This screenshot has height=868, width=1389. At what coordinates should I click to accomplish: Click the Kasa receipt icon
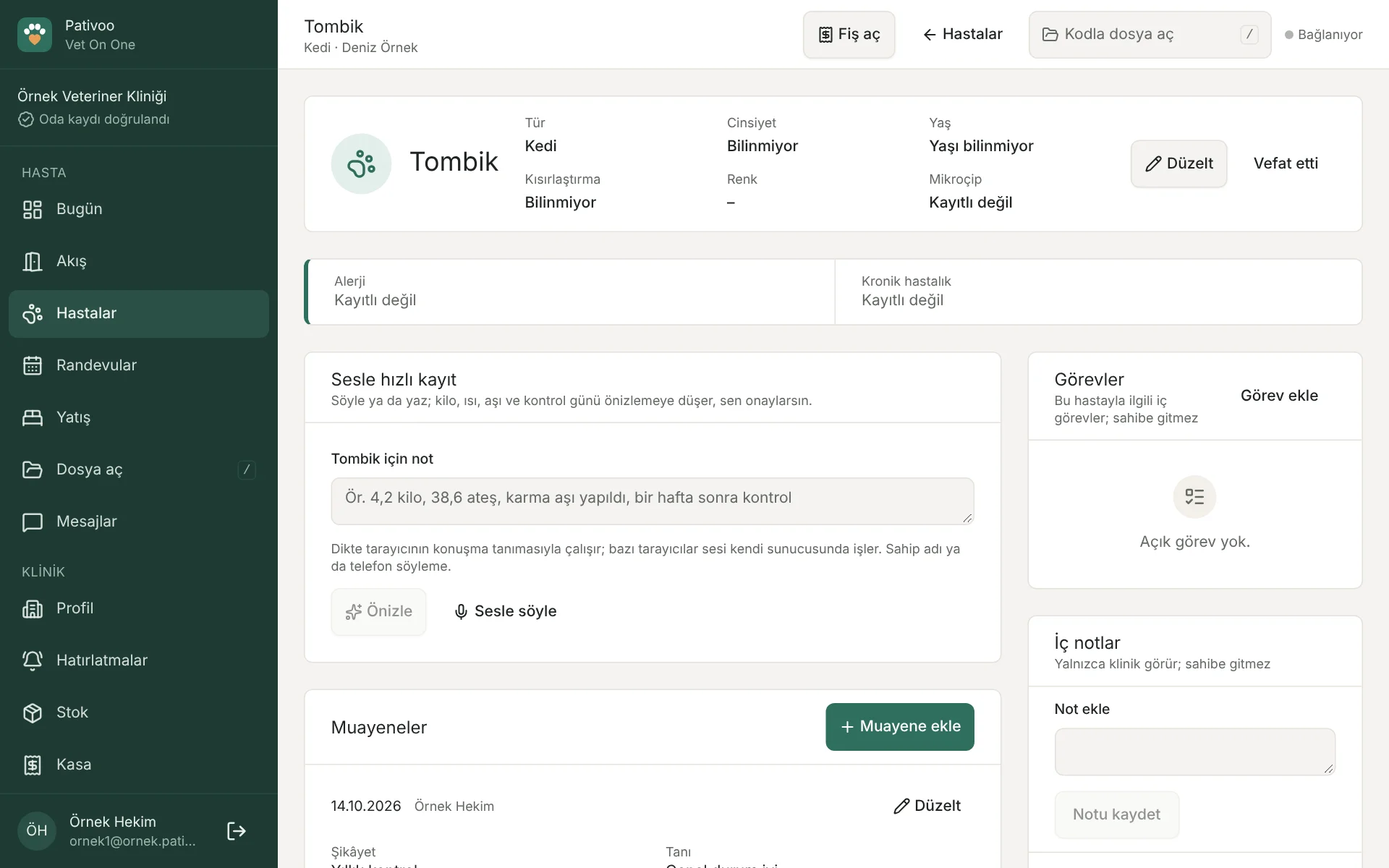click(x=33, y=765)
